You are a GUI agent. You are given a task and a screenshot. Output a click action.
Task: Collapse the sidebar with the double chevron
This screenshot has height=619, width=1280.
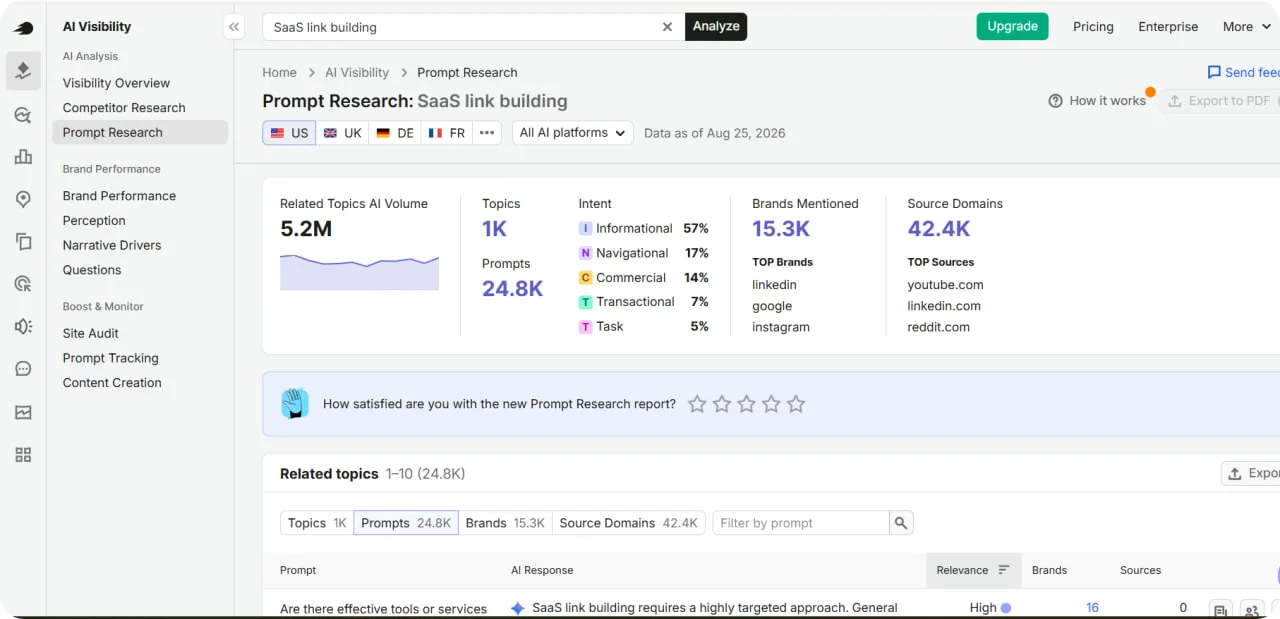[x=234, y=27]
